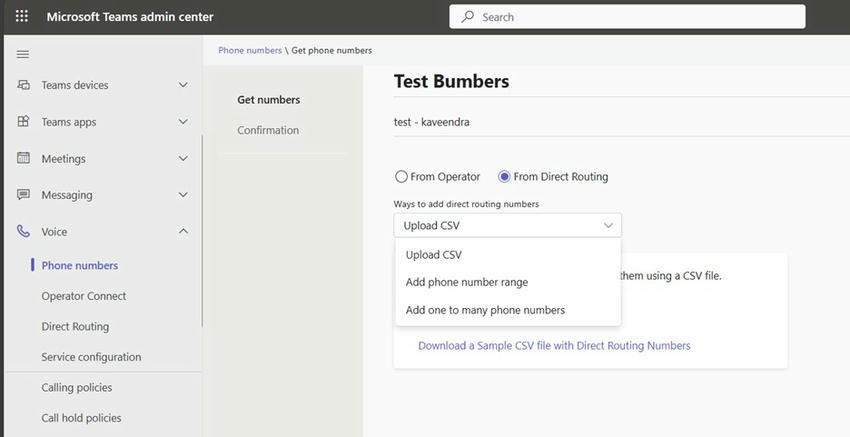Open the Upload CSV dropdown
The width and height of the screenshot is (850, 437).
pyautogui.click(x=507, y=226)
